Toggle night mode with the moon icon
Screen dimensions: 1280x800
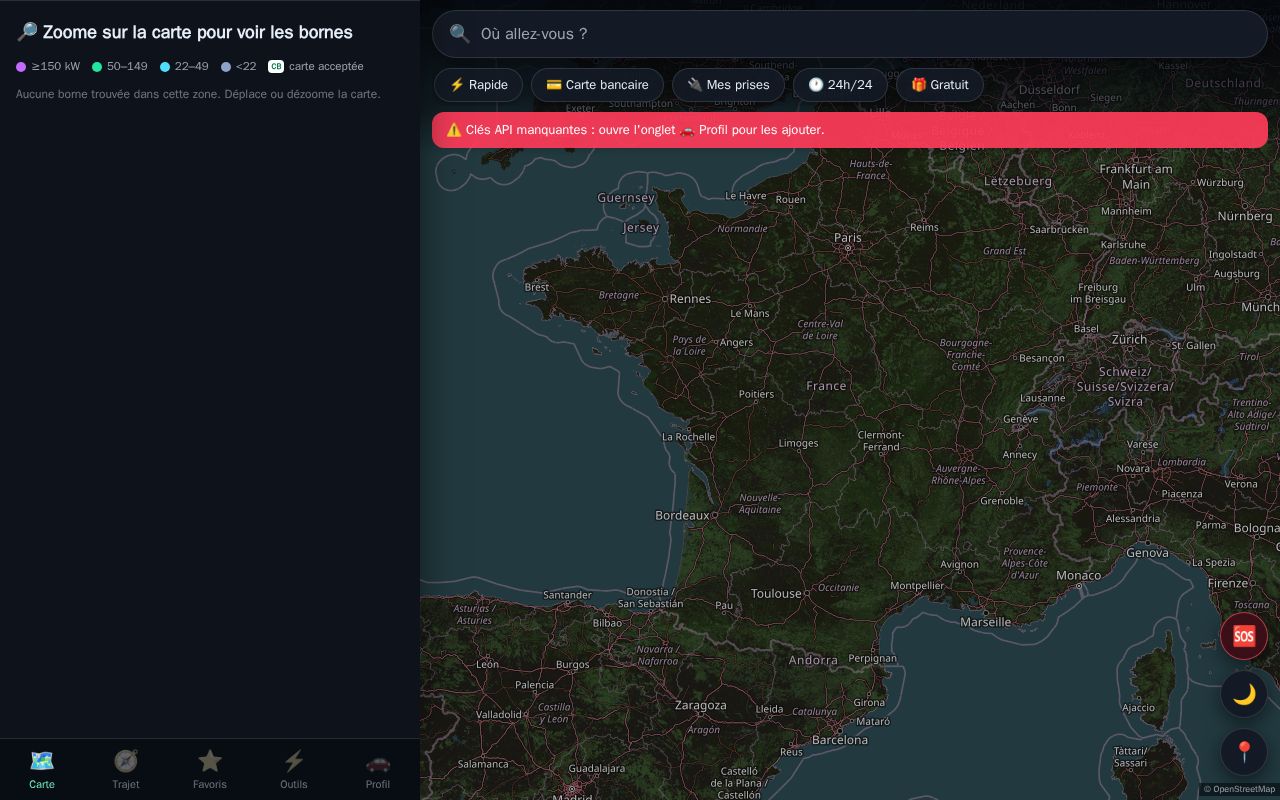pyautogui.click(x=1244, y=694)
